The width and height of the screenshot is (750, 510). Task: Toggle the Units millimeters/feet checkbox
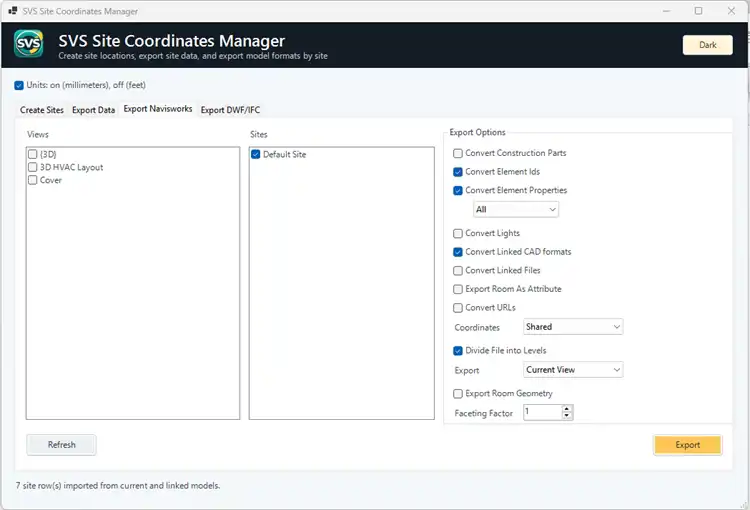19,85
